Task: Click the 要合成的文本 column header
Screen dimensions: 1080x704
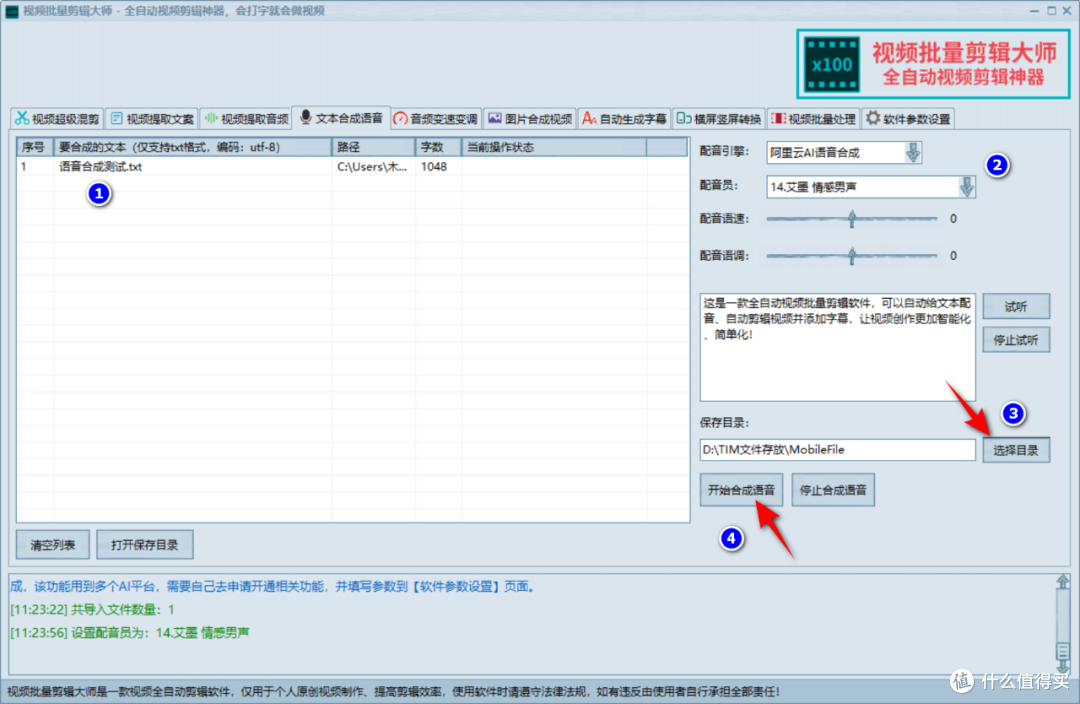Action: coord(193,147)
